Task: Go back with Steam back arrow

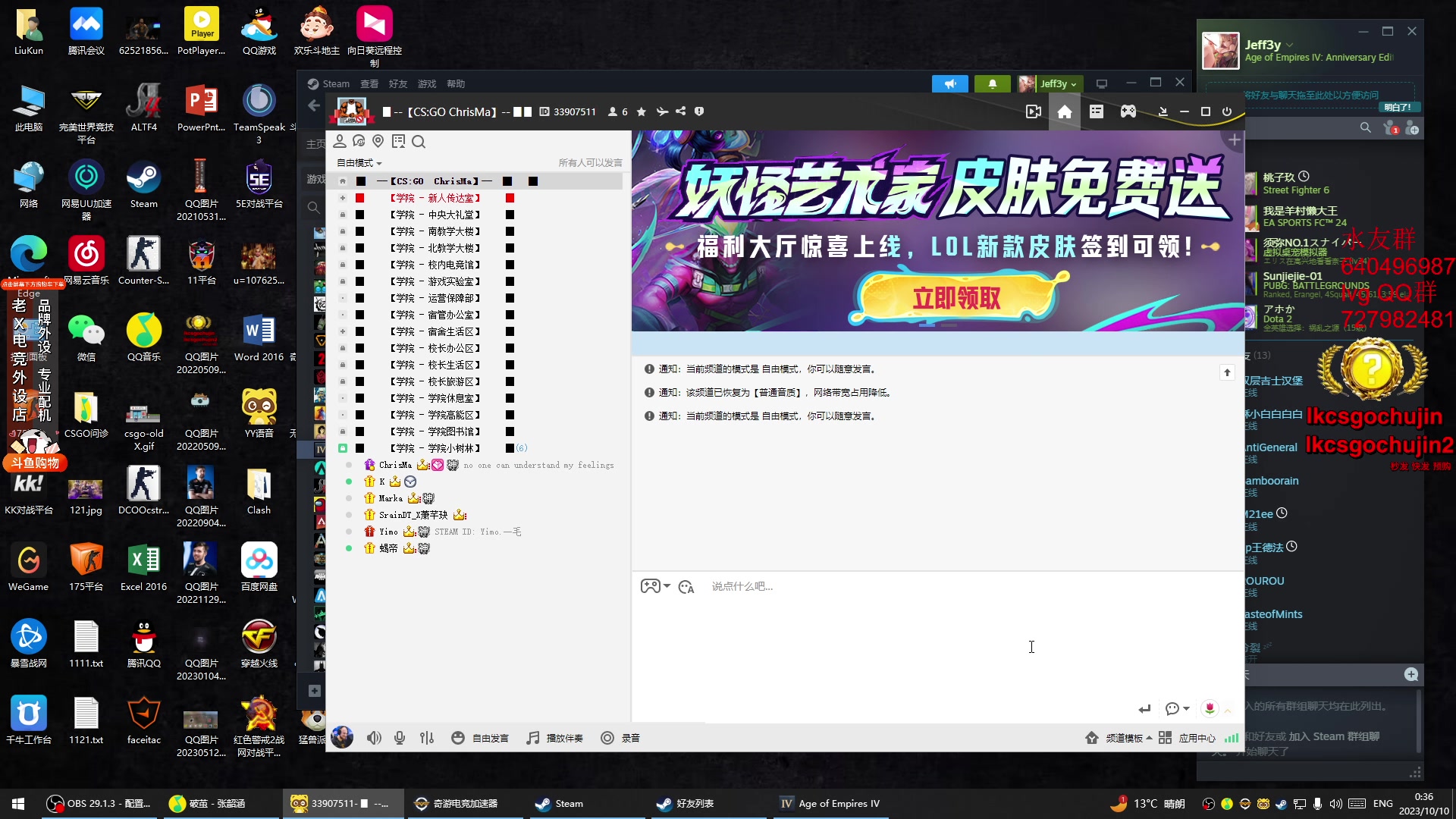Action: 314,106
